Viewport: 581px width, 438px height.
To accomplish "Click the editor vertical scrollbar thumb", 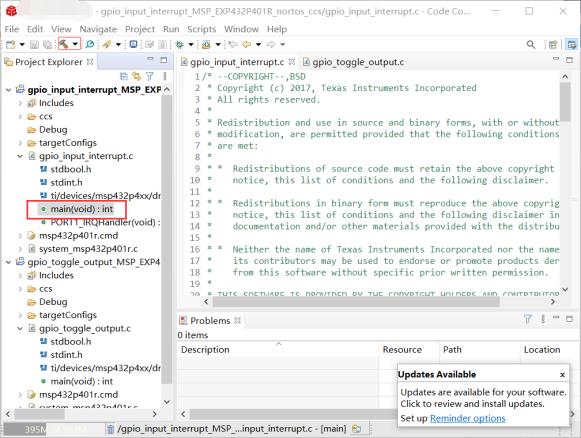I will pos(565,102).
